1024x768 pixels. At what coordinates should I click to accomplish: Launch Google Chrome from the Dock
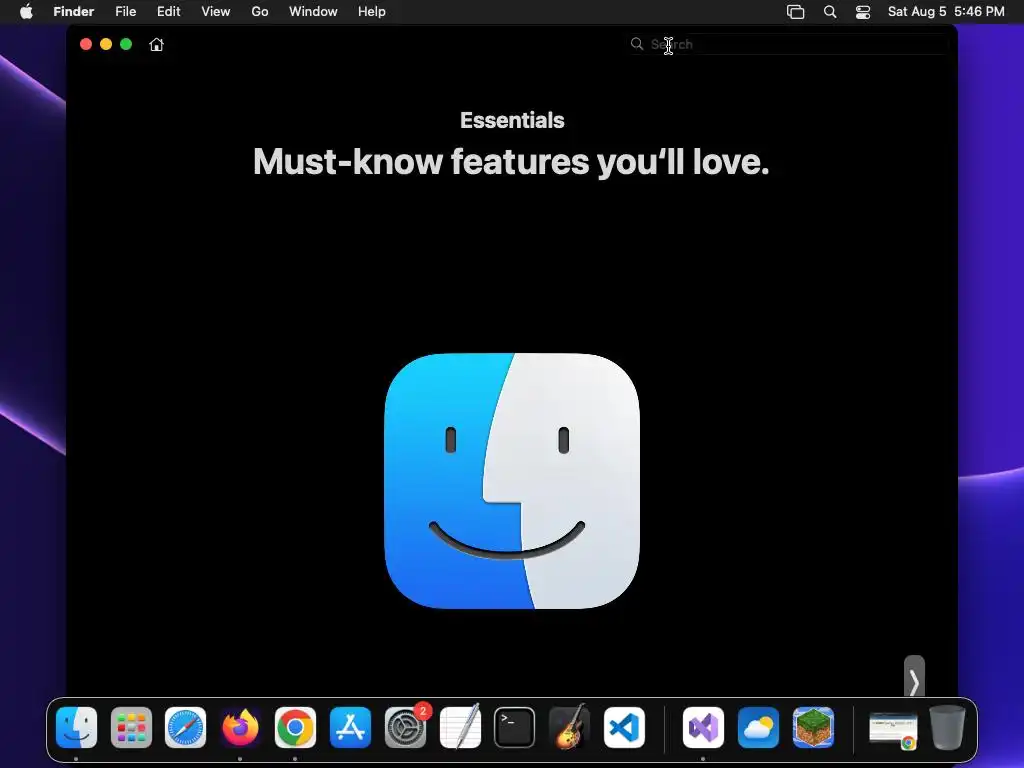click(x=295, y=728)
